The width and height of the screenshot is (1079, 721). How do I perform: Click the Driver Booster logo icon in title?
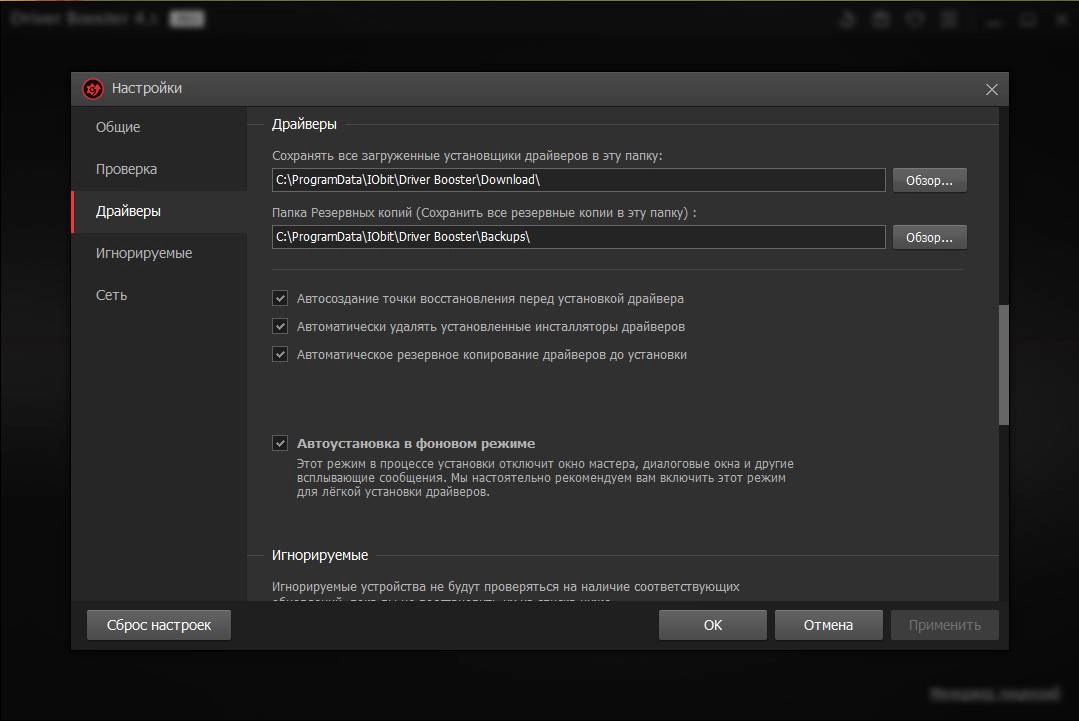[93, 89]
